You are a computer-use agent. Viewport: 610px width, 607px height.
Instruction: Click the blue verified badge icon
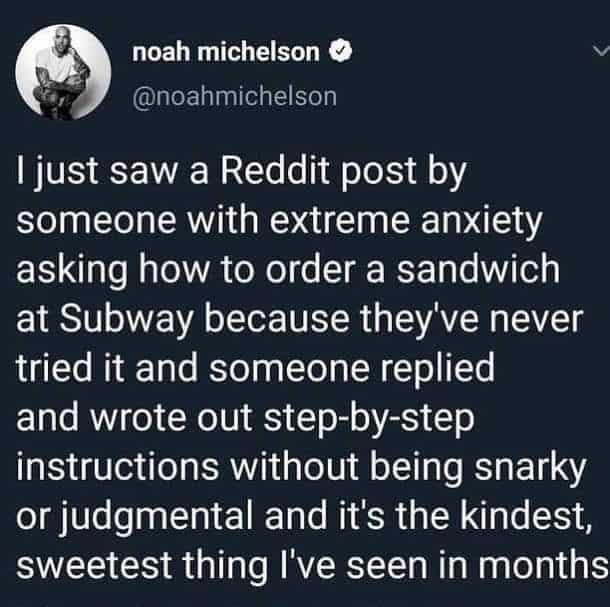[x=341, y=52]
